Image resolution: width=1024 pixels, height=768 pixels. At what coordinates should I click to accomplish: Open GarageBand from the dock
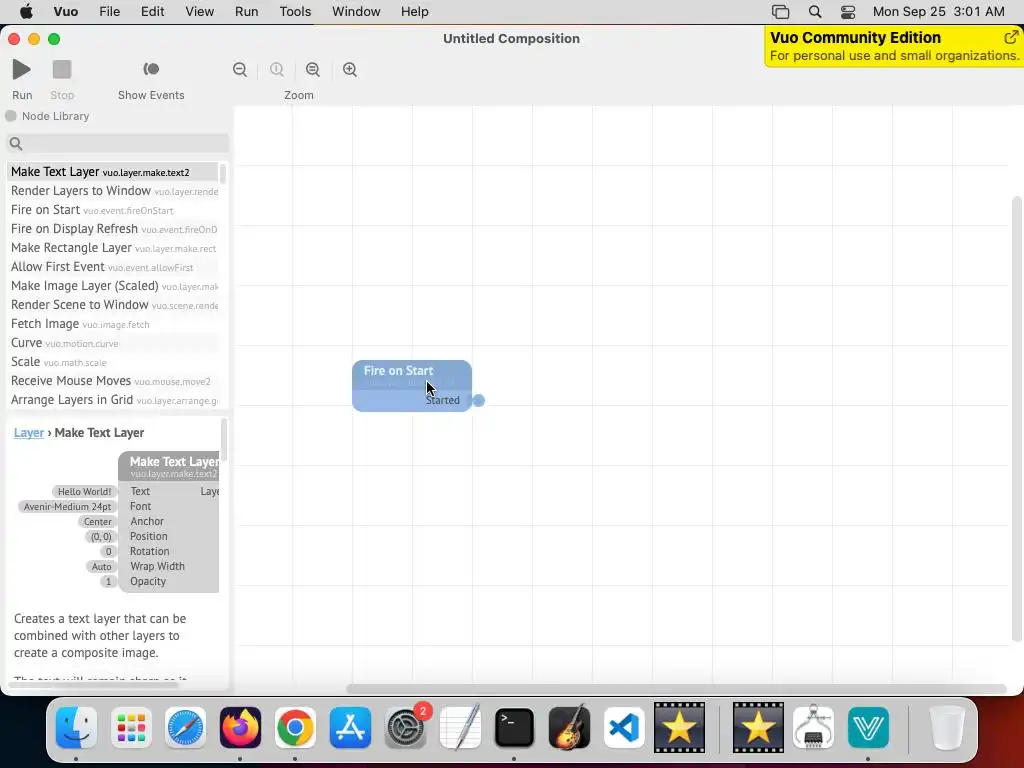click(x=569, y=727)
